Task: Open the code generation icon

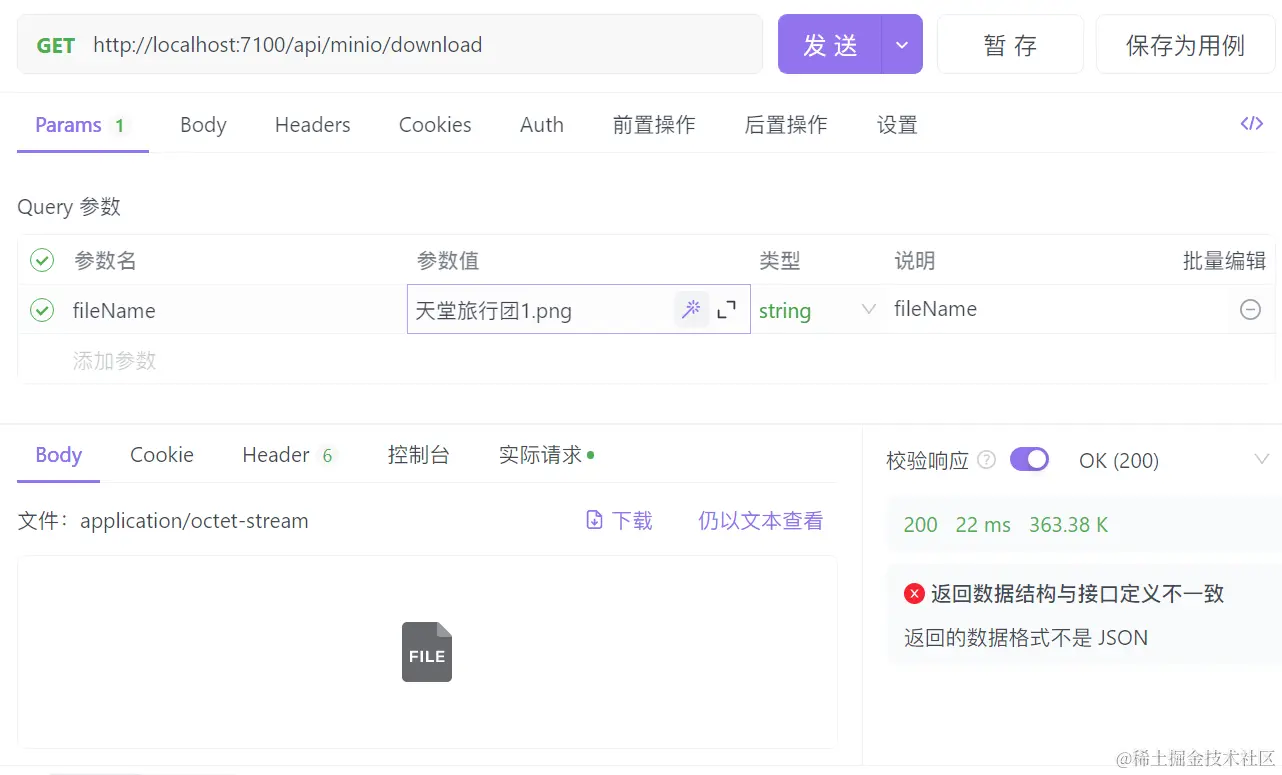Action: [x=1251, y=124]
